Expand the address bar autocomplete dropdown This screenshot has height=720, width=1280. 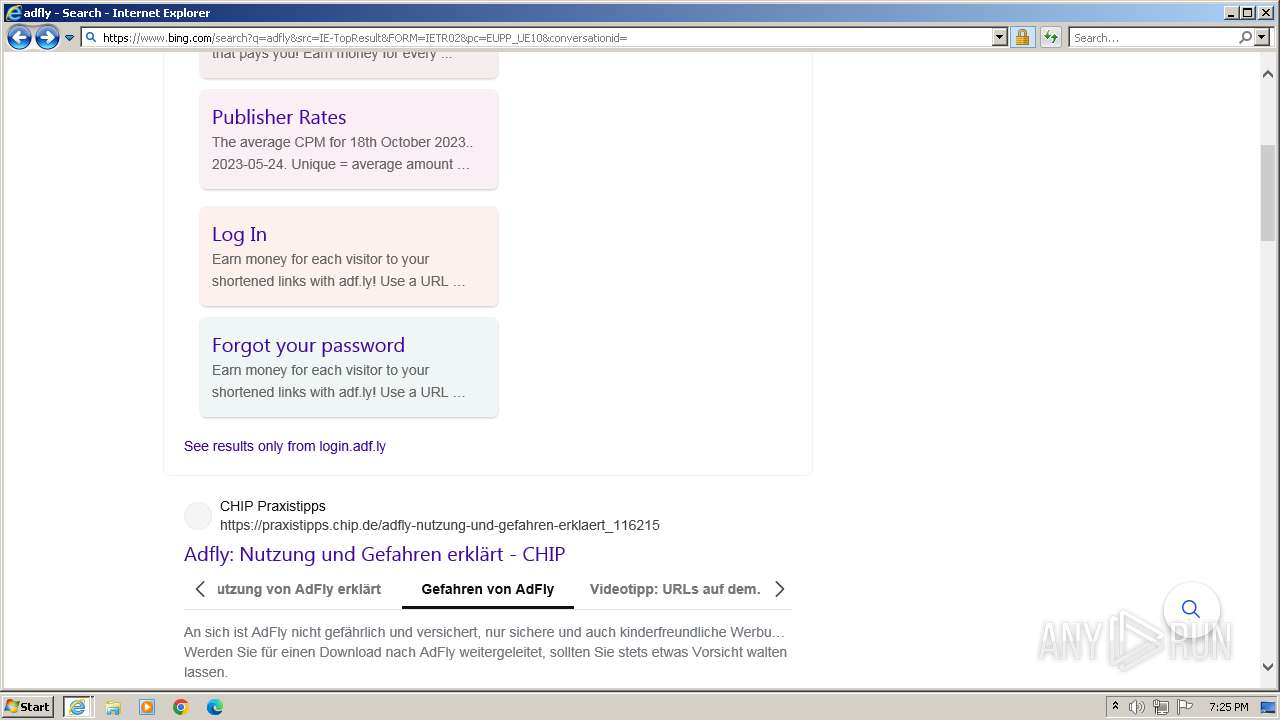[x=999, y=38]
